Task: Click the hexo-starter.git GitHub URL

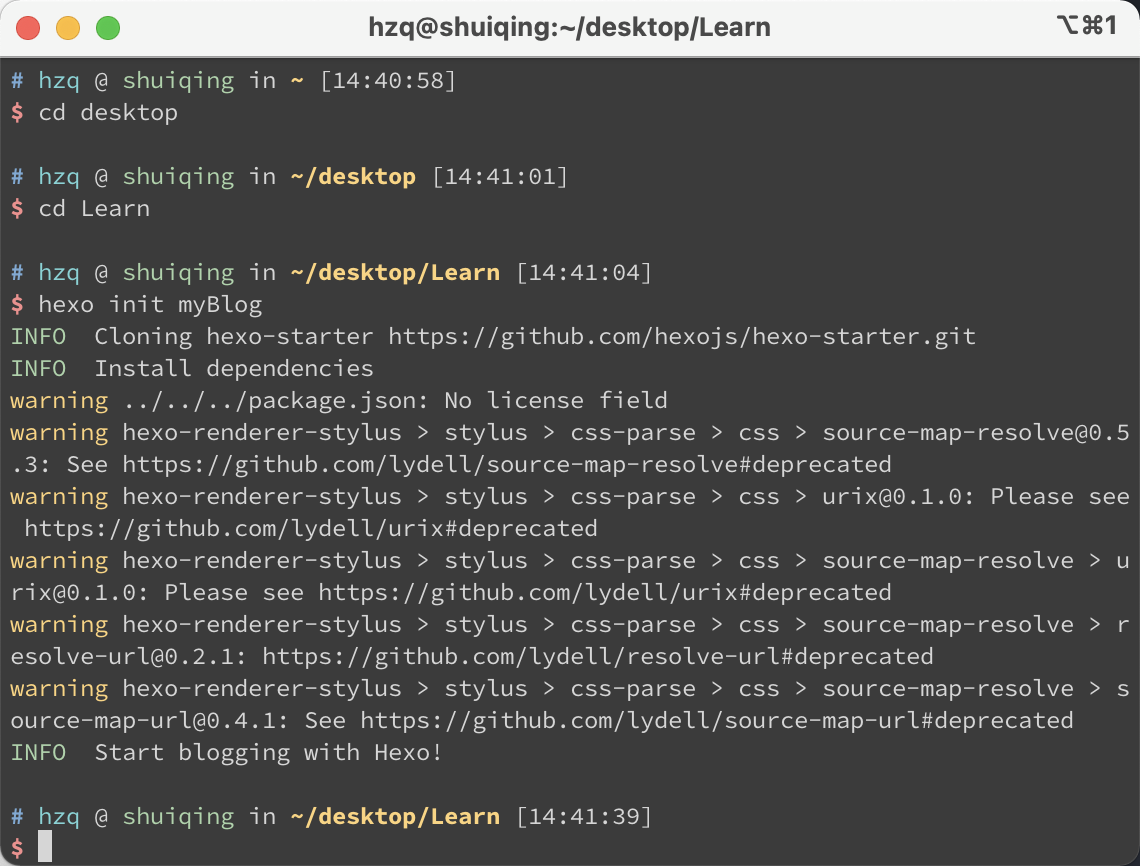Action: 682,337
